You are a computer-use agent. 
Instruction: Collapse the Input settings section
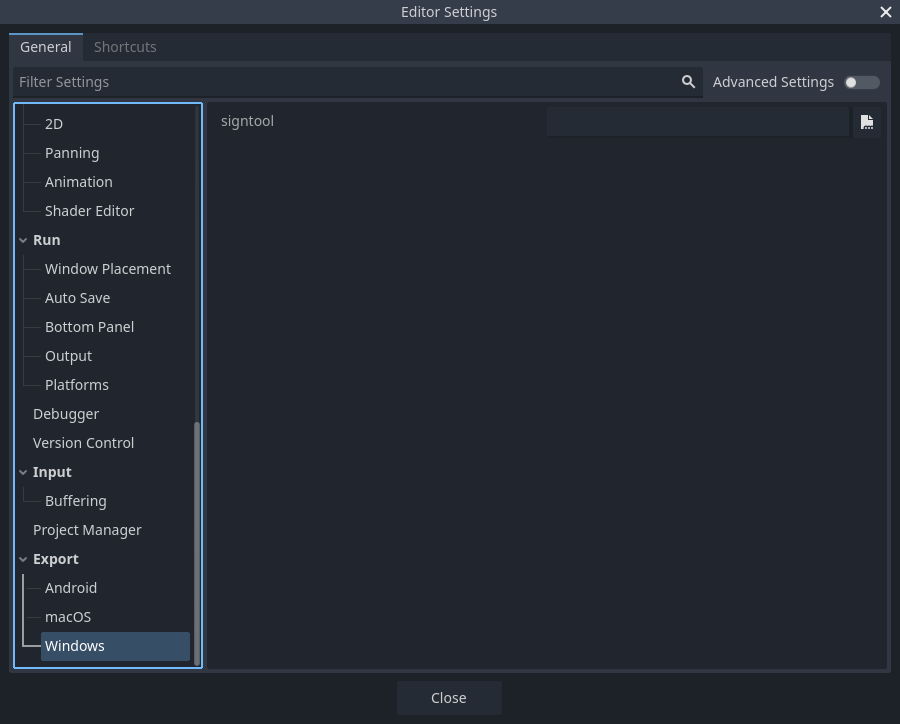(x=23, y=472)
